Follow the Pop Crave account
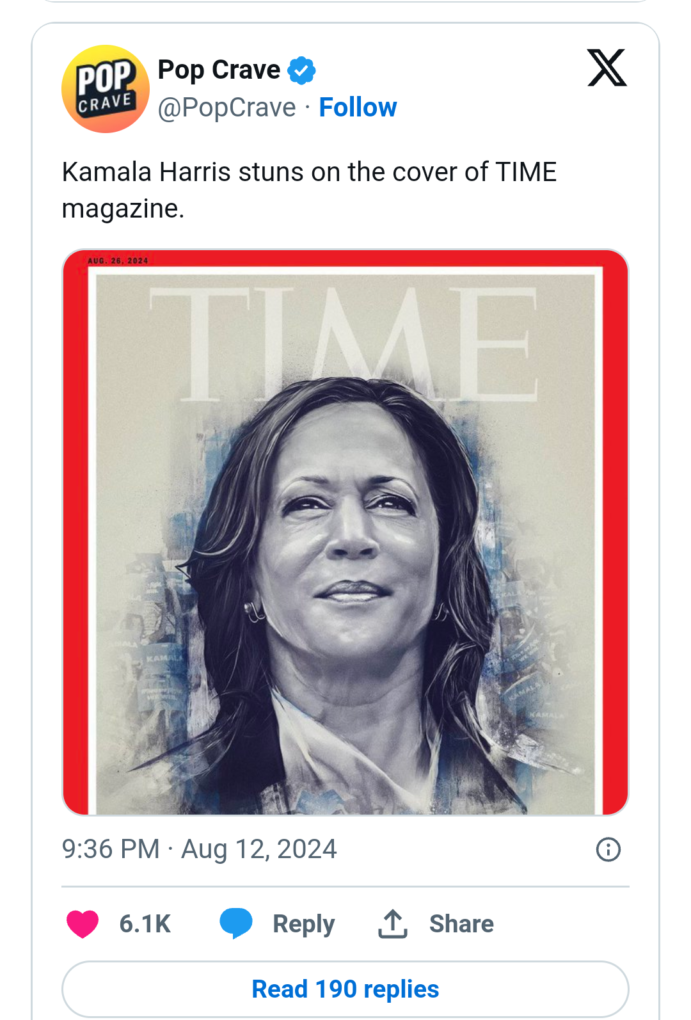Screen dimensions: 691x1020 357,108
